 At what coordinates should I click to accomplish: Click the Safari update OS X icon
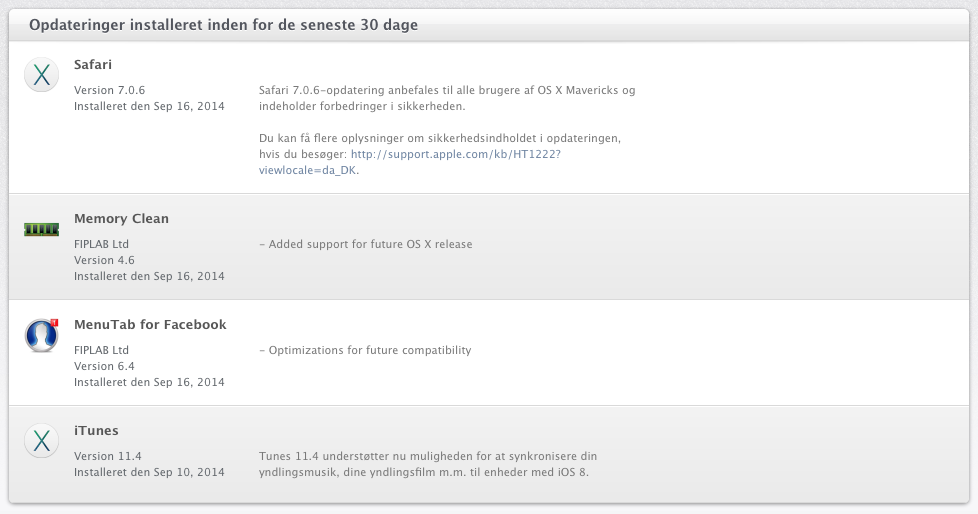[42, 75]
